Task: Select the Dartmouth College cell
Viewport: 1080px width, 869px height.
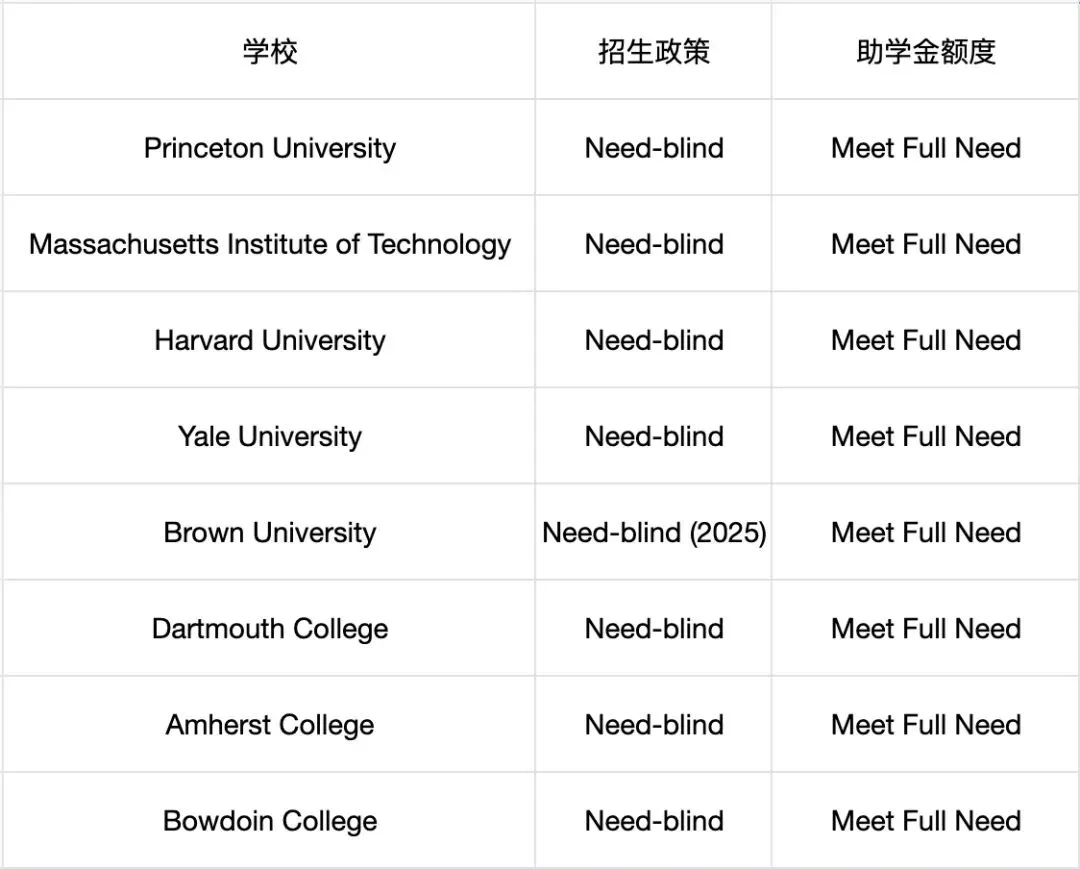Action: pos(270,628)
